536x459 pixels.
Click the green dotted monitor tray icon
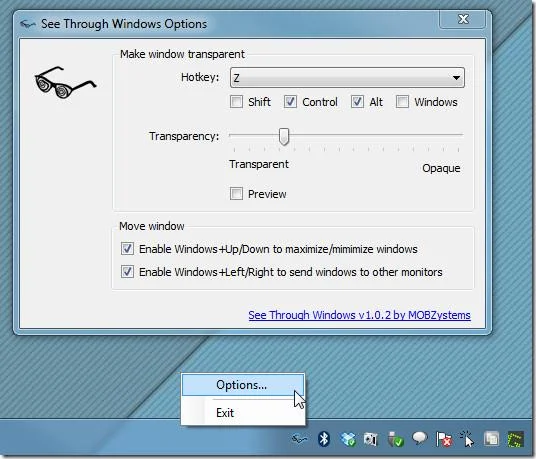point(515,439)
